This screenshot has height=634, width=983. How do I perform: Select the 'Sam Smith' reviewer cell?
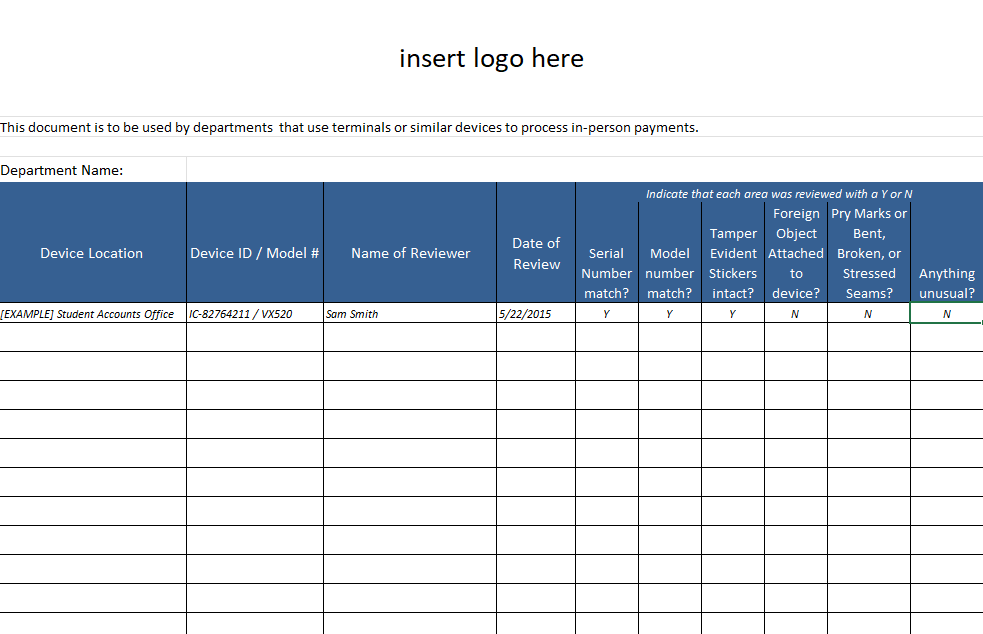[410, 314]
